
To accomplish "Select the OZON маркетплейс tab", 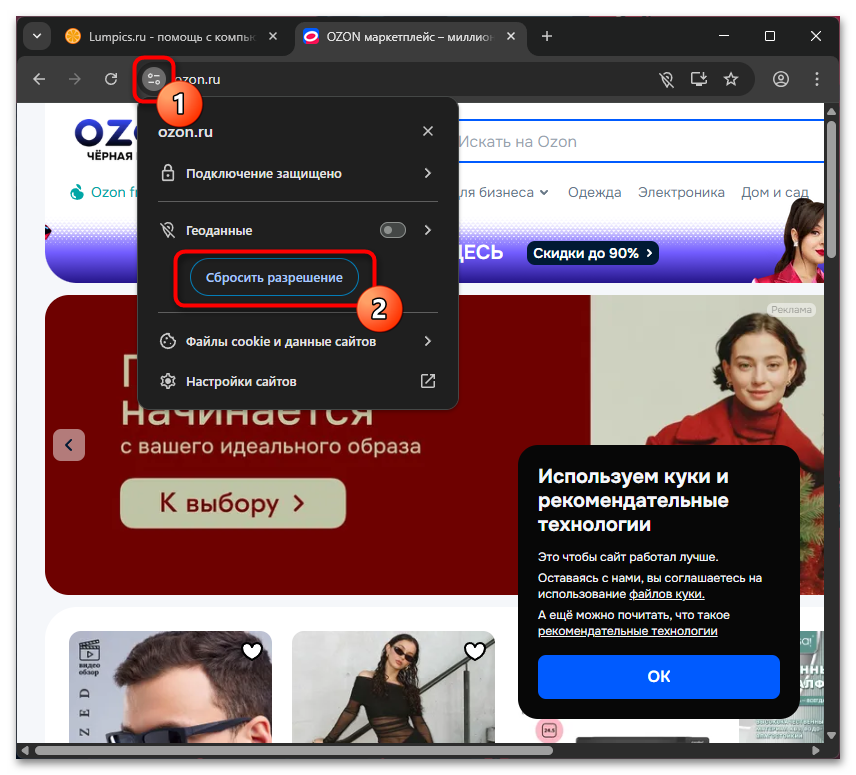I will pos(409,37).
